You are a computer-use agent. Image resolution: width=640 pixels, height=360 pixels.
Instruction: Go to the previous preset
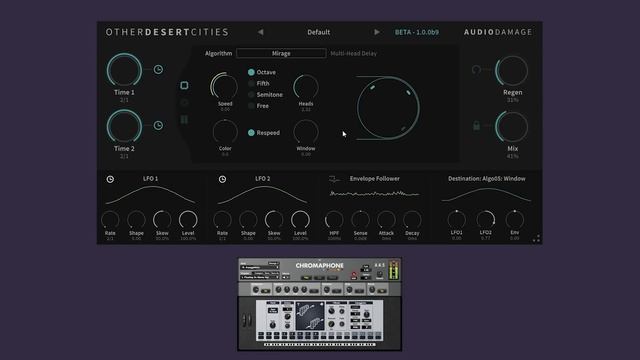click(260, 32)
